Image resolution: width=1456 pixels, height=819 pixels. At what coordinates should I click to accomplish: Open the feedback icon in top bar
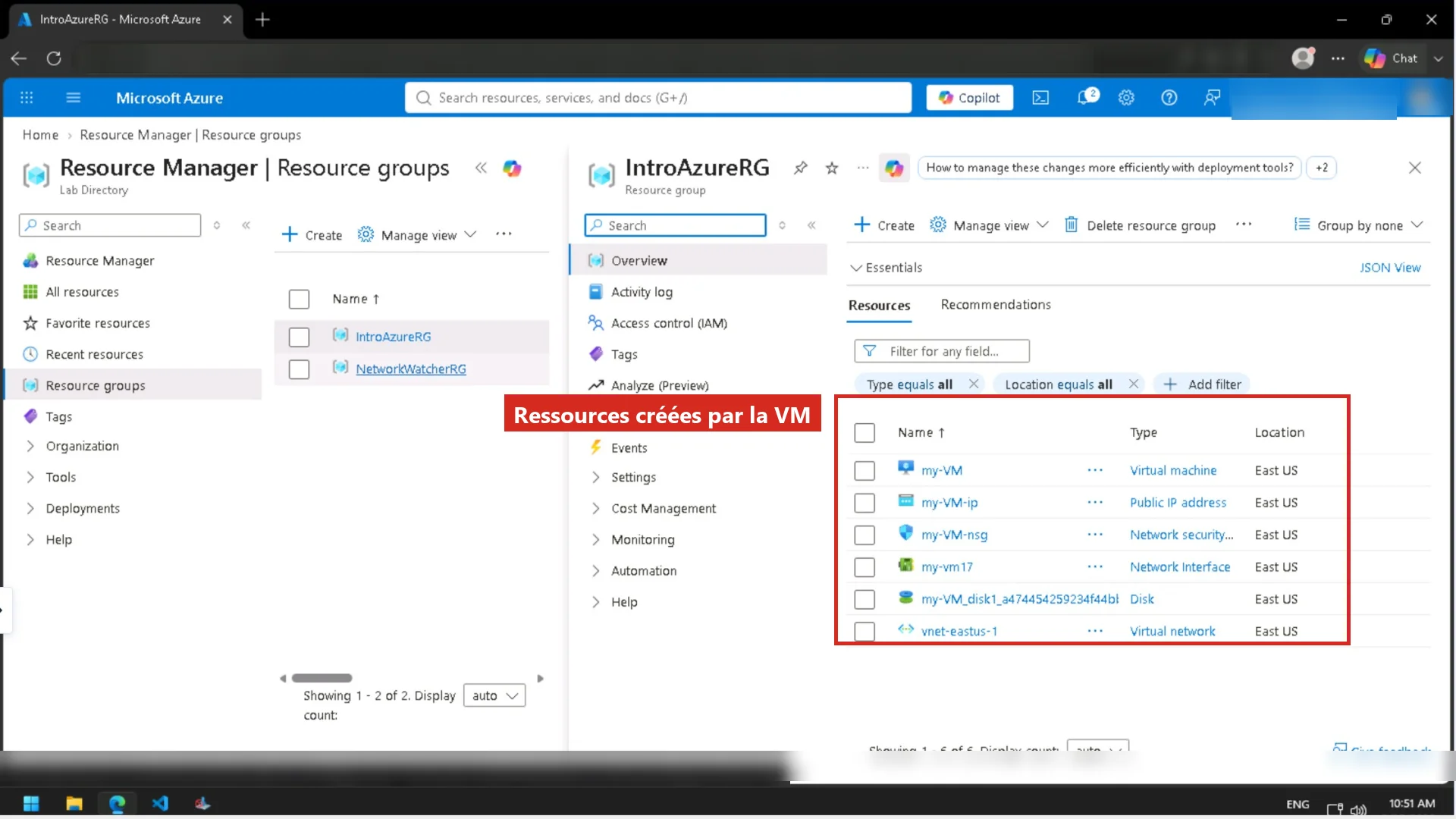tap(1212, 98)
